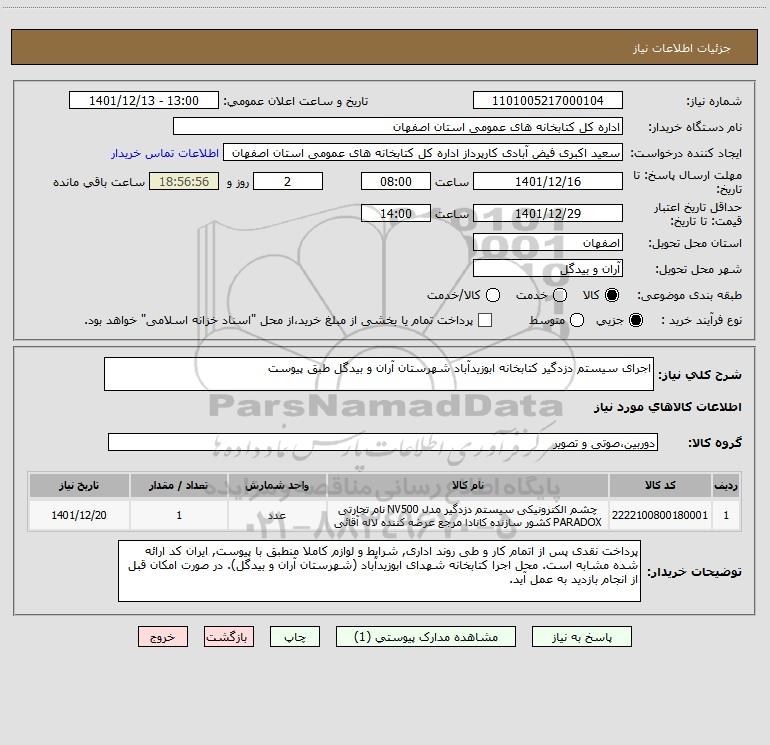770x745 pixels.
Task: Click the announcement date field 1401/12/13 - 13:00
Action: coord(144,100)
